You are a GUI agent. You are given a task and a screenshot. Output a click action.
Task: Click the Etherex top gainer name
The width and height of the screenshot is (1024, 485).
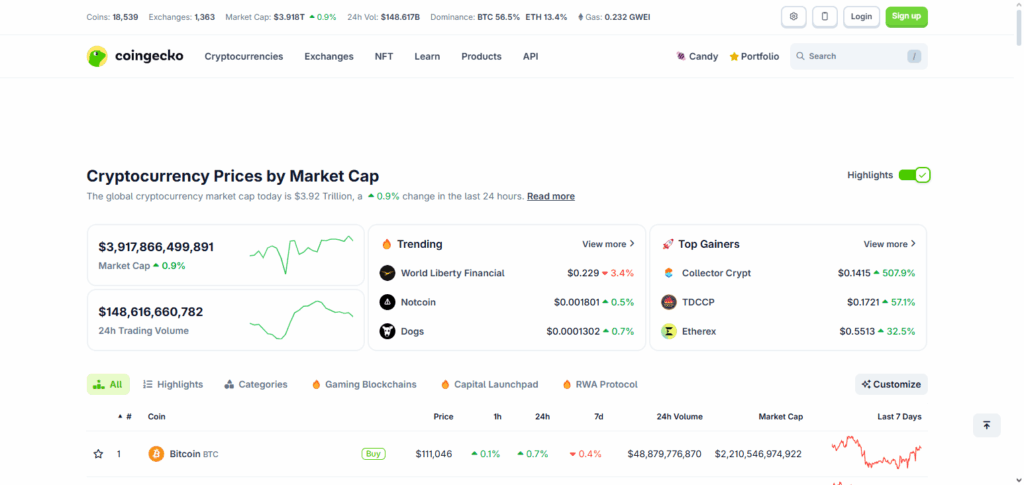tap(699, 331)
